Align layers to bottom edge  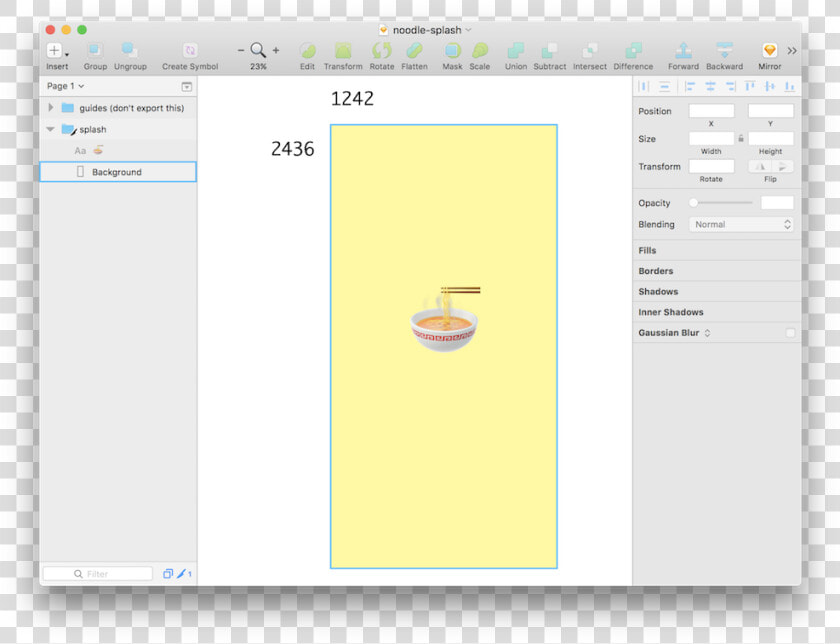[x=790, y=86]
